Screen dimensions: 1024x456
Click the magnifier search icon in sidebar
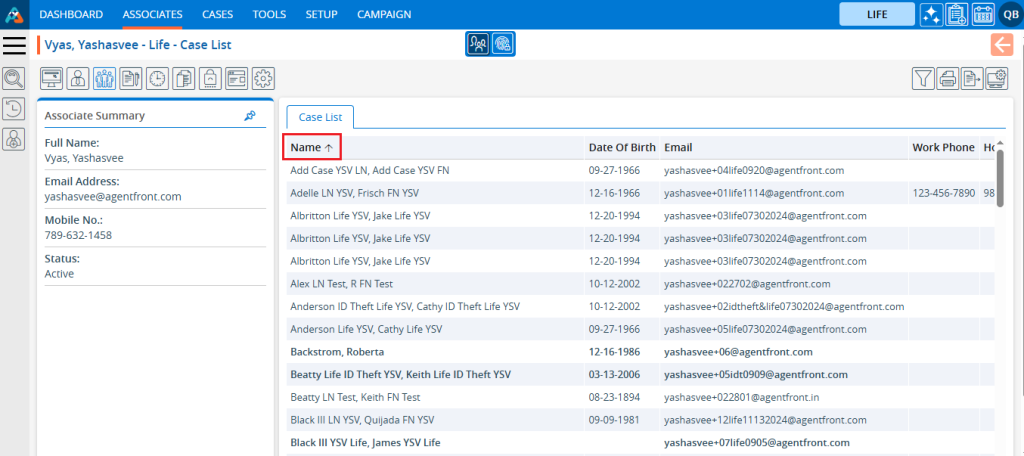14,79
